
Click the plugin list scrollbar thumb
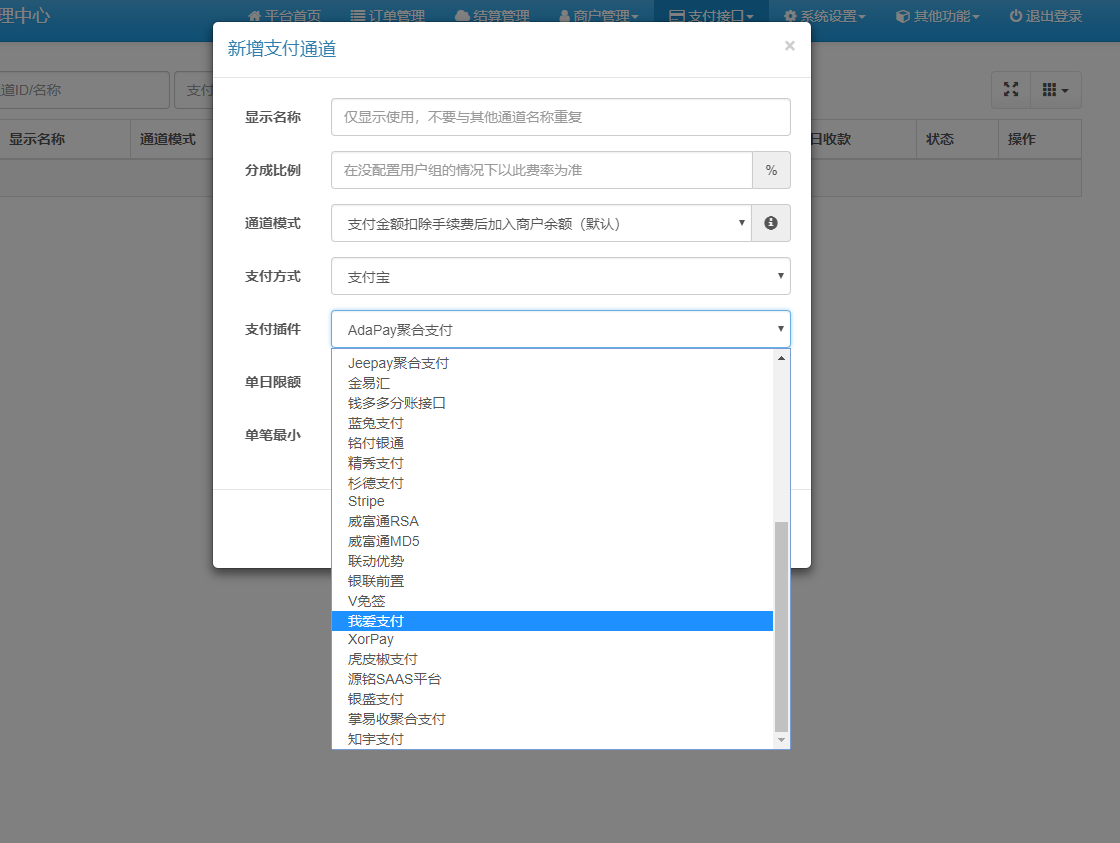click(x=781, y=627)
